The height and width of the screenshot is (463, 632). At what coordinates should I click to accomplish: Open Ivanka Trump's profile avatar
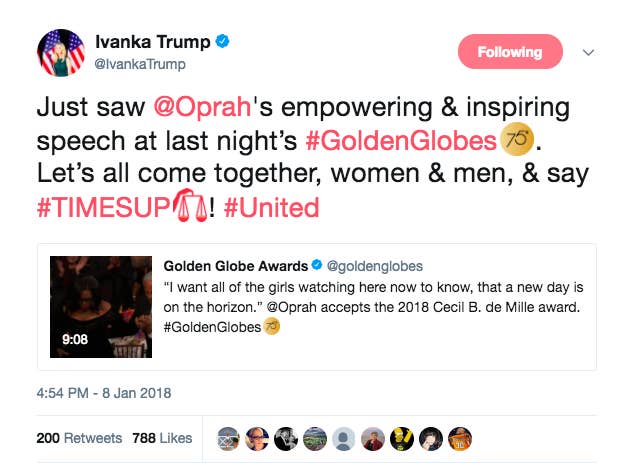pyautogui.click(x=61, y=53)
